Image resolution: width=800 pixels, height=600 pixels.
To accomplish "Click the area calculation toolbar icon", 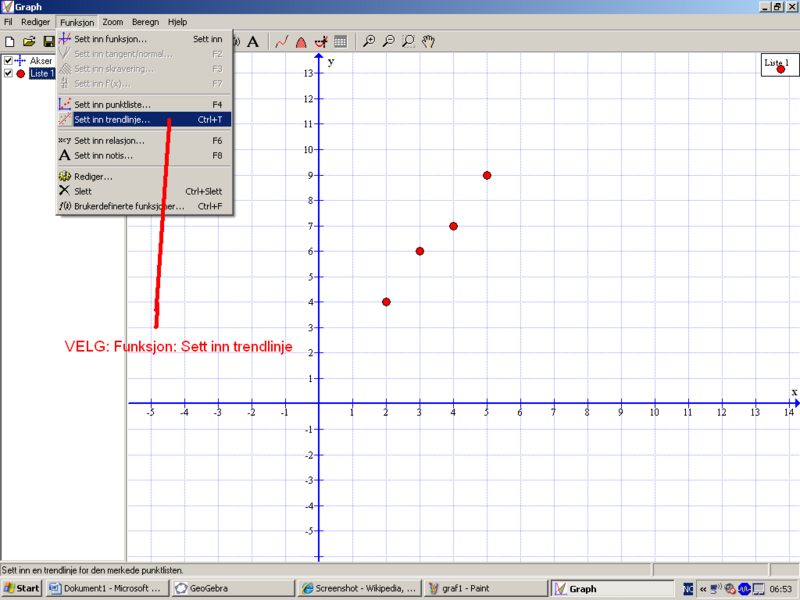I will click(301, 42).
